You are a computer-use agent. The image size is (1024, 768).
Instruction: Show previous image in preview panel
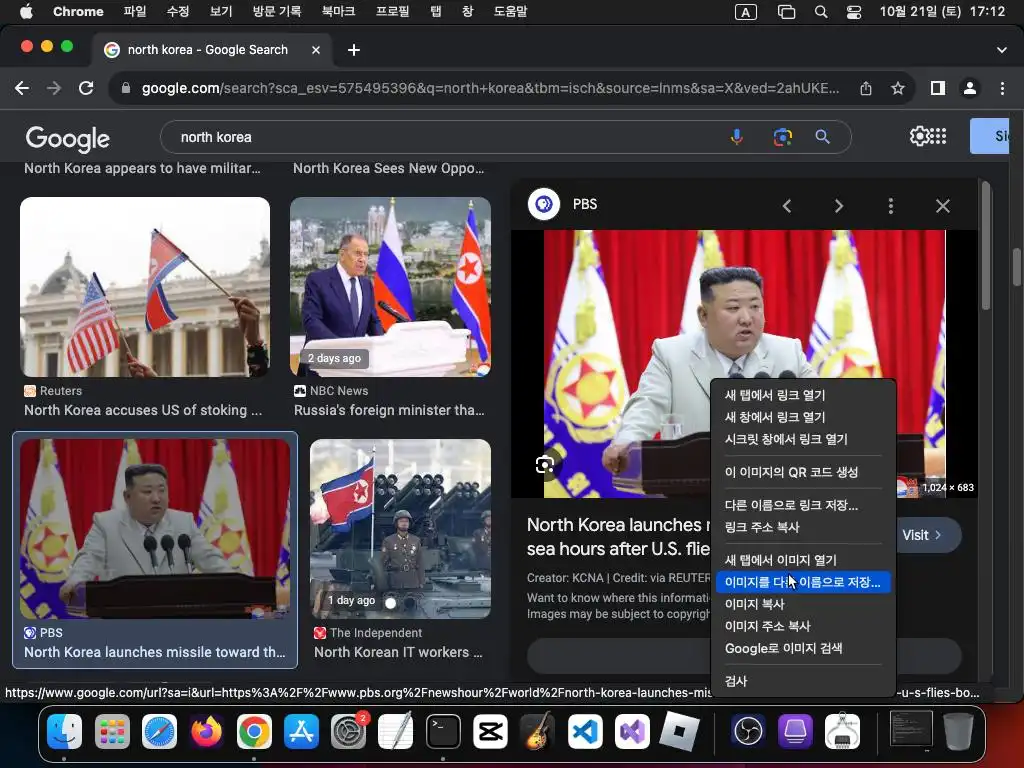pyautogui.click(x=787, y=206)
